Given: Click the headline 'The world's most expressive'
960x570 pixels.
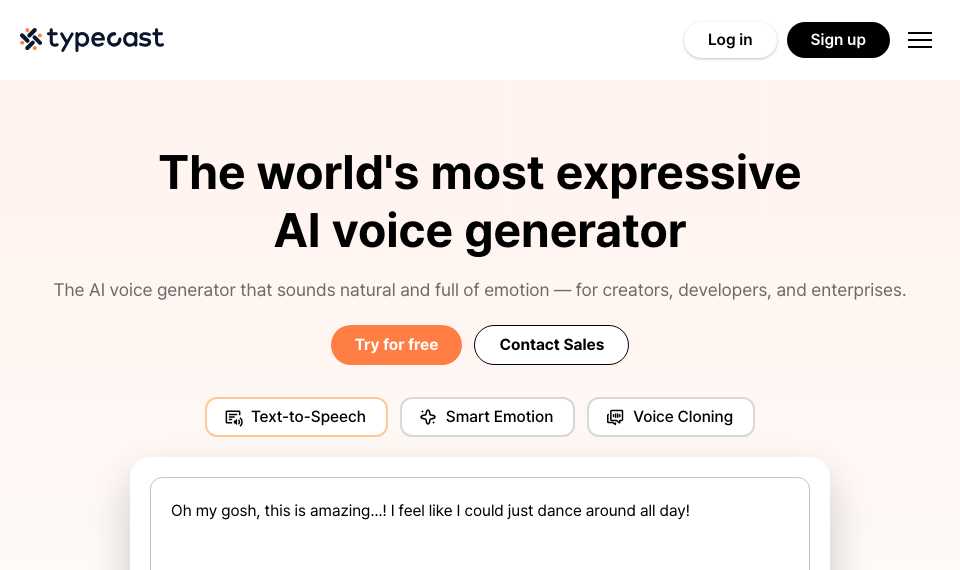Looking at the screenshot, I should (x=480, y=173).
